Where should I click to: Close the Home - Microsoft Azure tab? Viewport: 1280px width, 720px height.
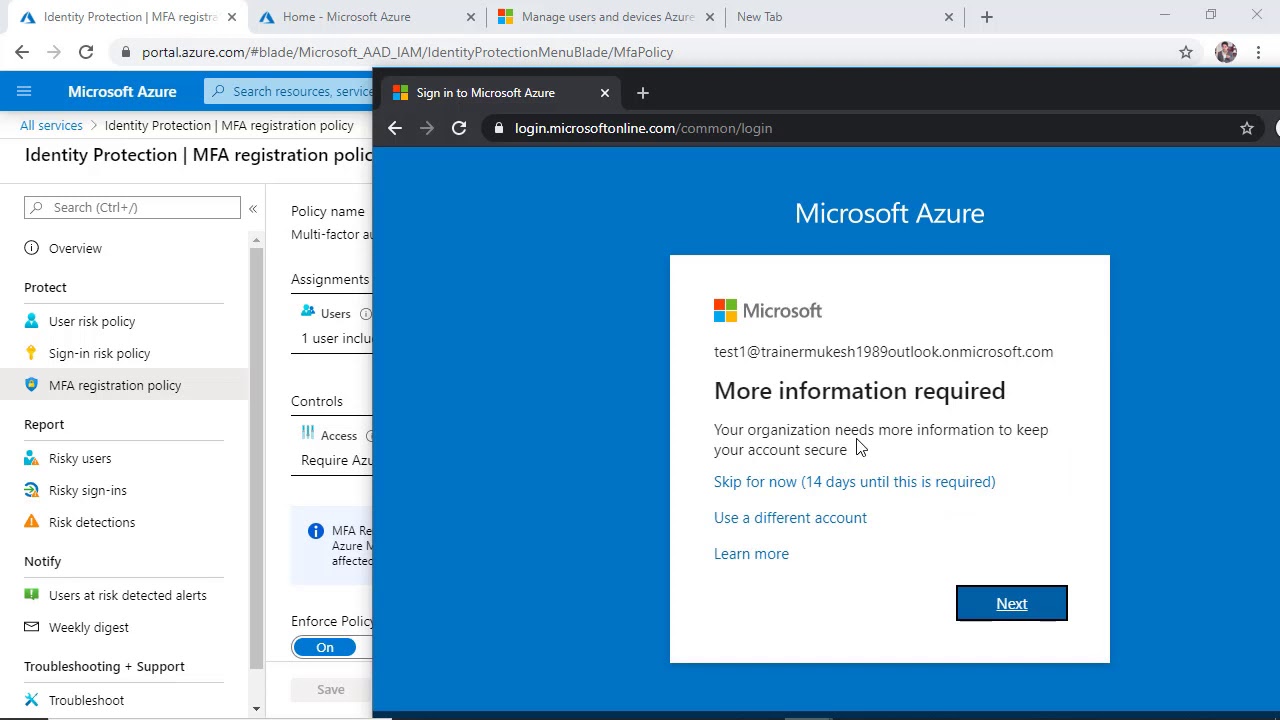[471, 17]
